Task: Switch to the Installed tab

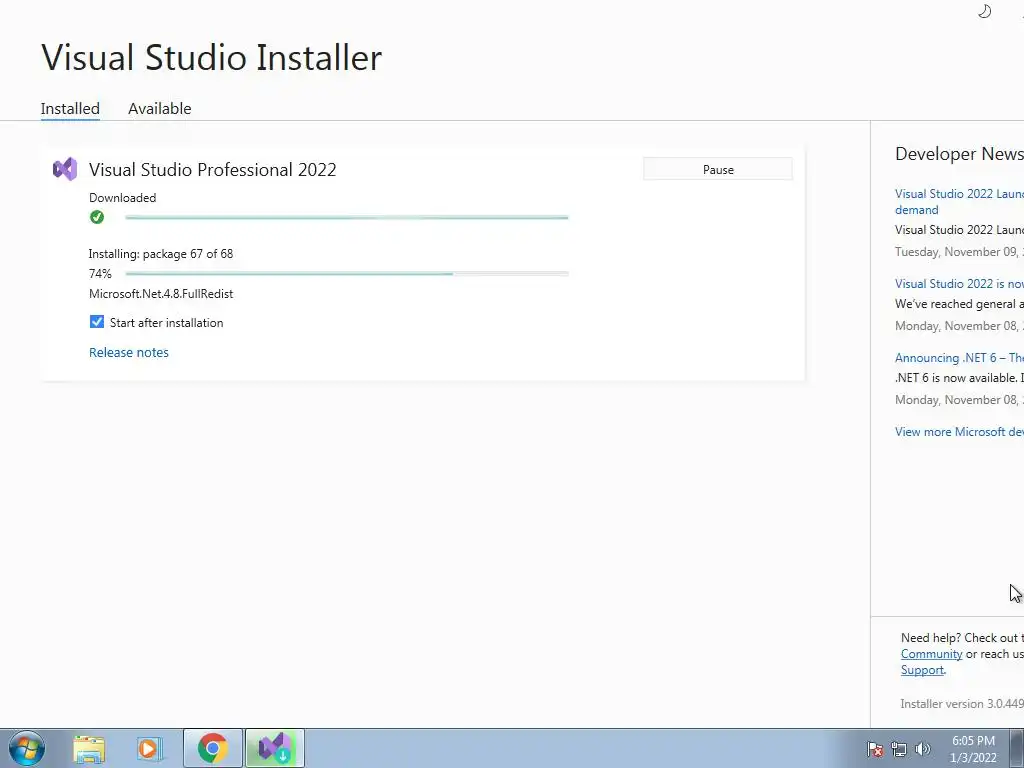Action: click(70, 108)
